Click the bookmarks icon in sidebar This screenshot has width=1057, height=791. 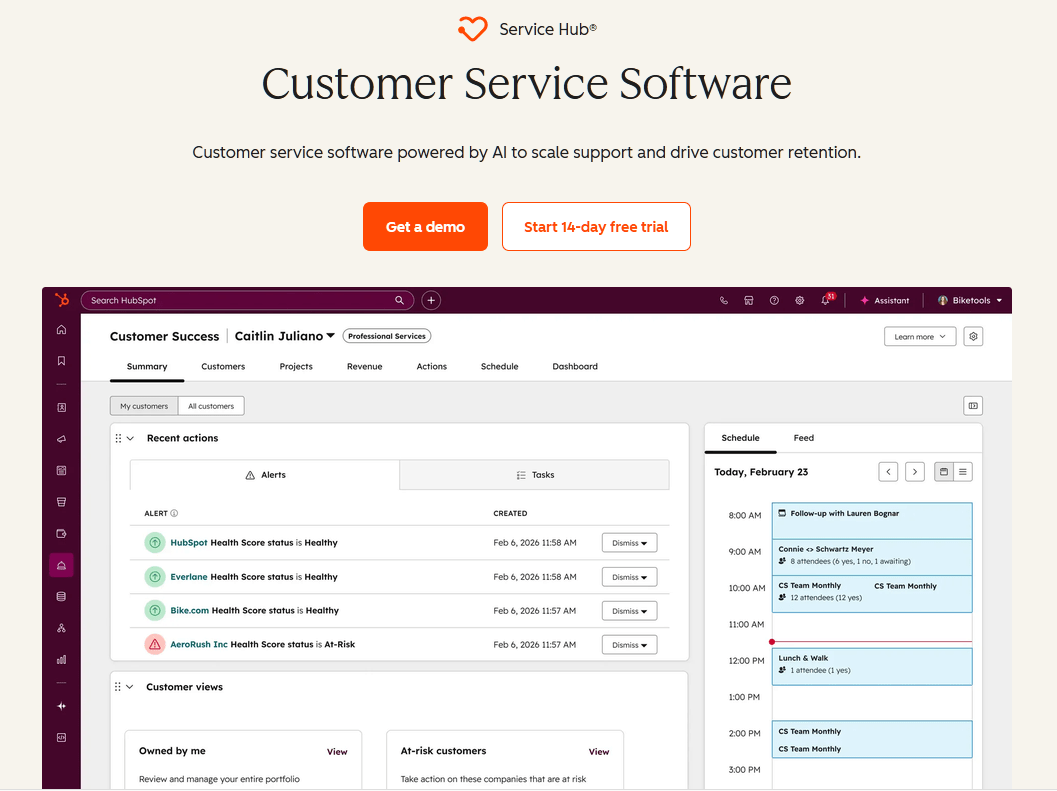61,361
